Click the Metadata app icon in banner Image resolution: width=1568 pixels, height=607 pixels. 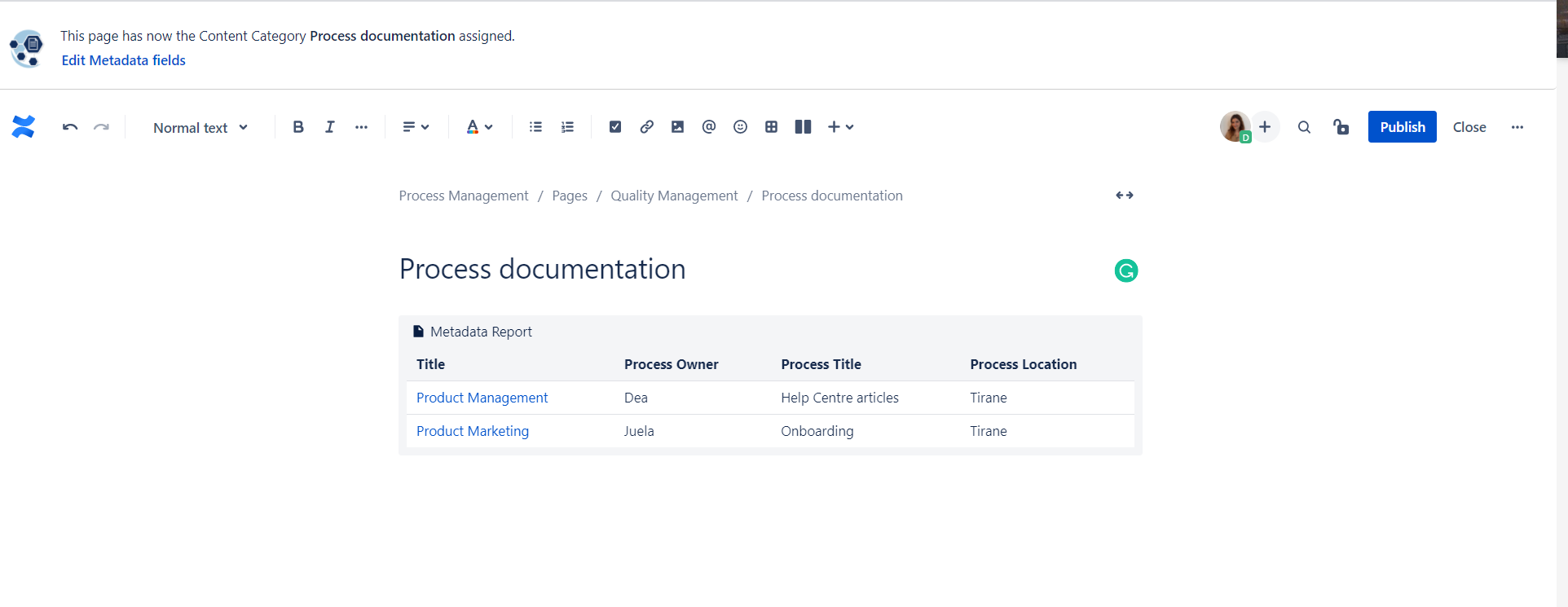tap(26, 48)
